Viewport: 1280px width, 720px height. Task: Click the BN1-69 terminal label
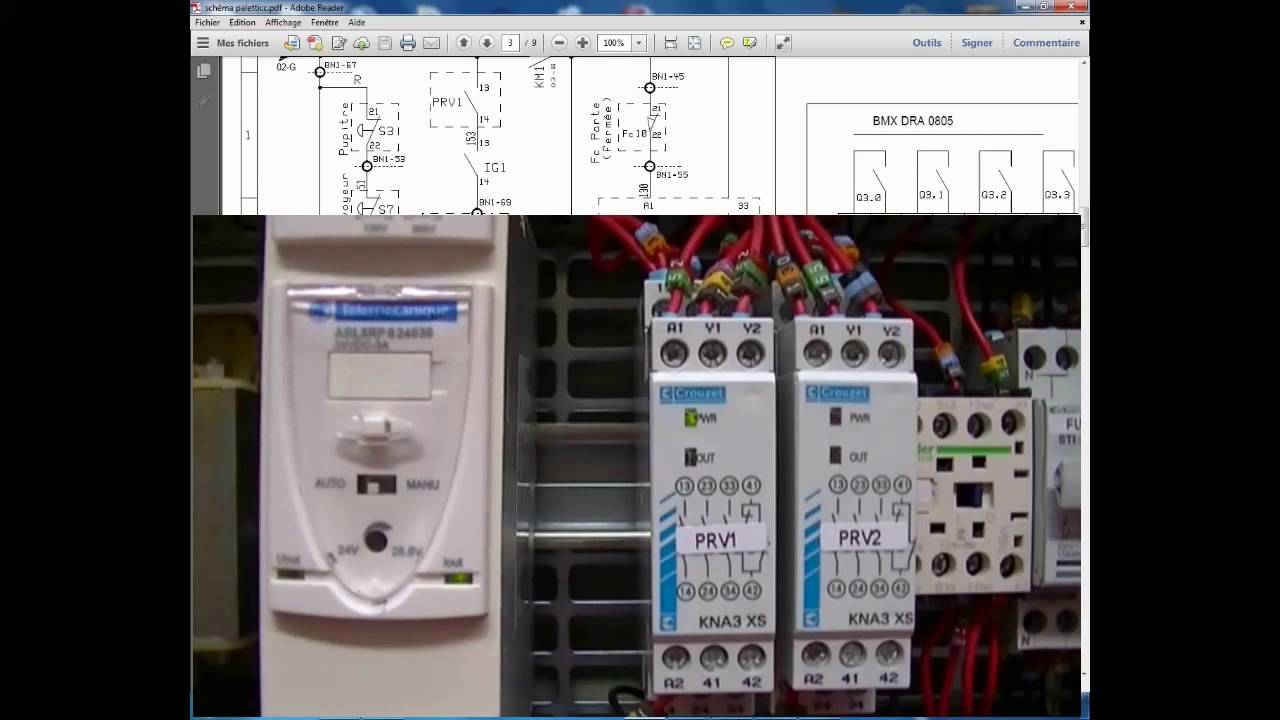(x=495, y=202)
